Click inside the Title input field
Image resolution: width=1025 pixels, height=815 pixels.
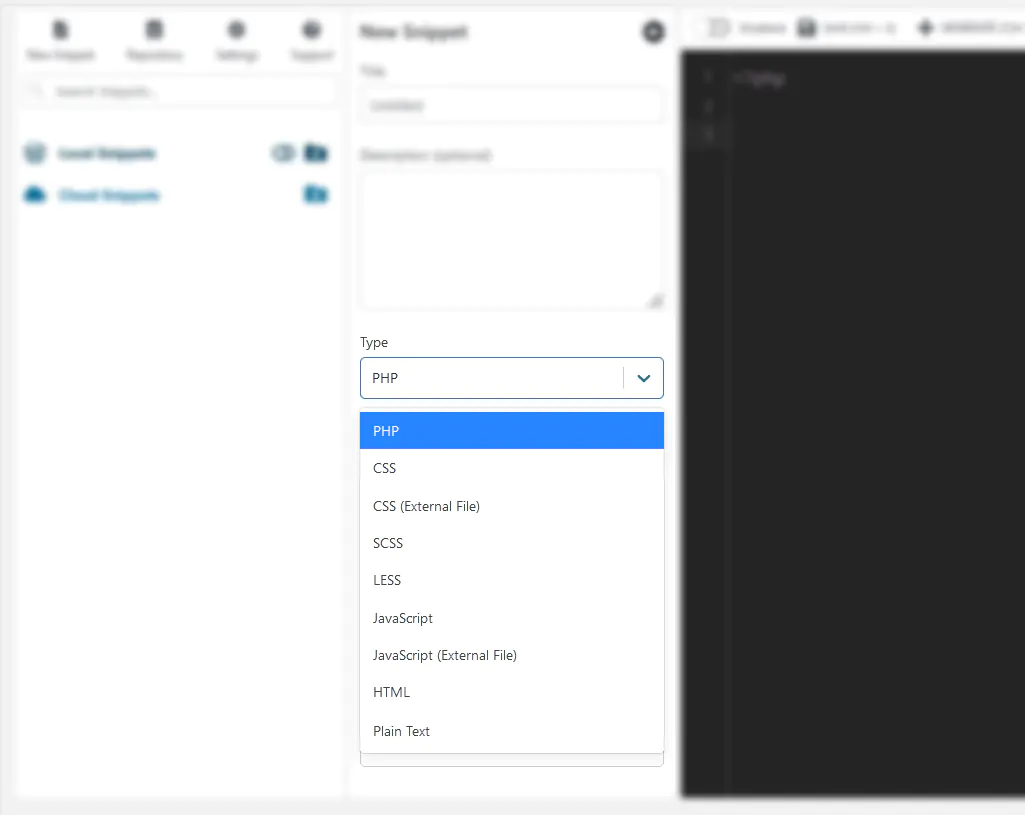tap(511, 105)
